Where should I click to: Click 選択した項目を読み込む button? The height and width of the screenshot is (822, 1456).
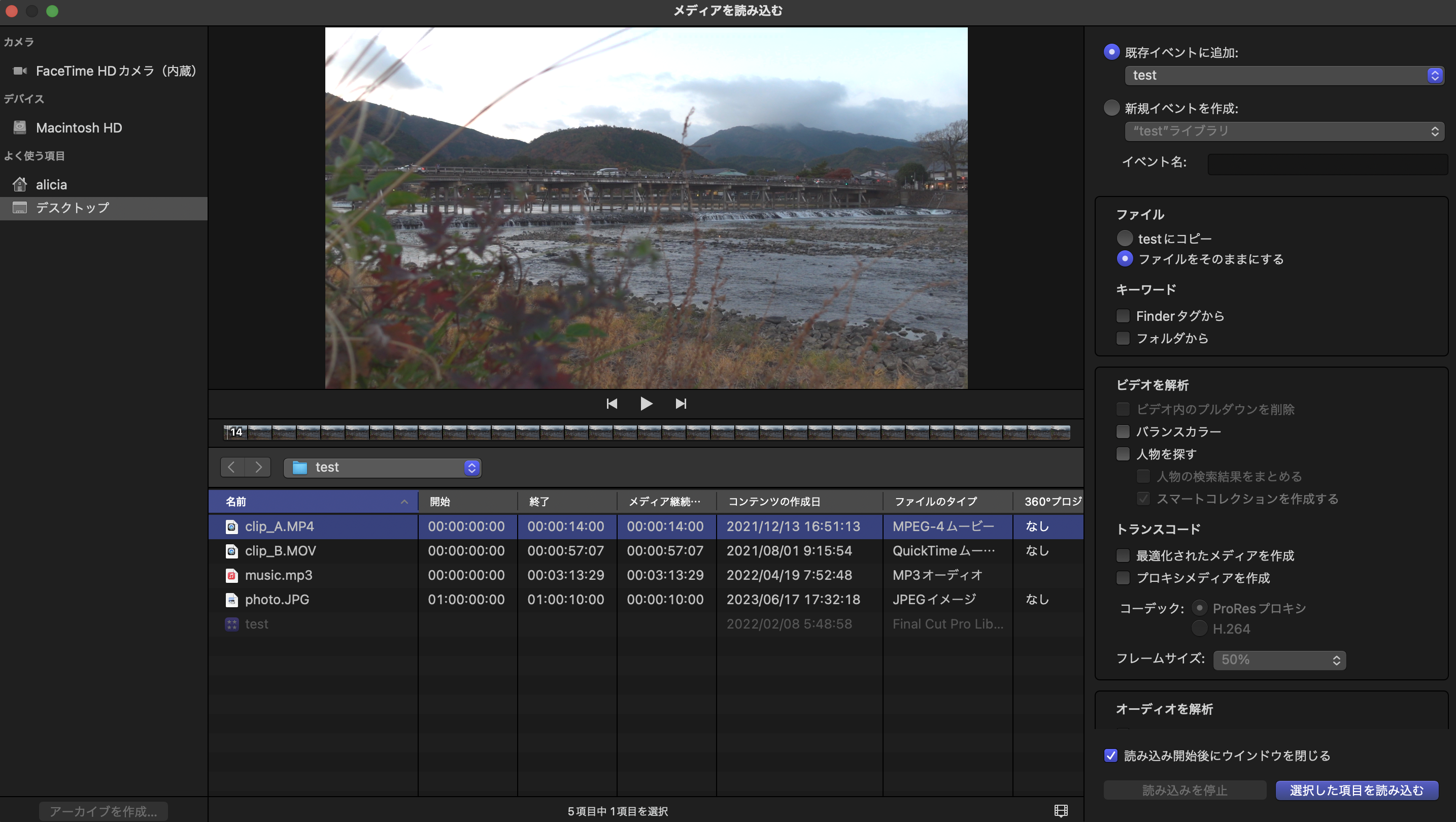pos(1357,790)
